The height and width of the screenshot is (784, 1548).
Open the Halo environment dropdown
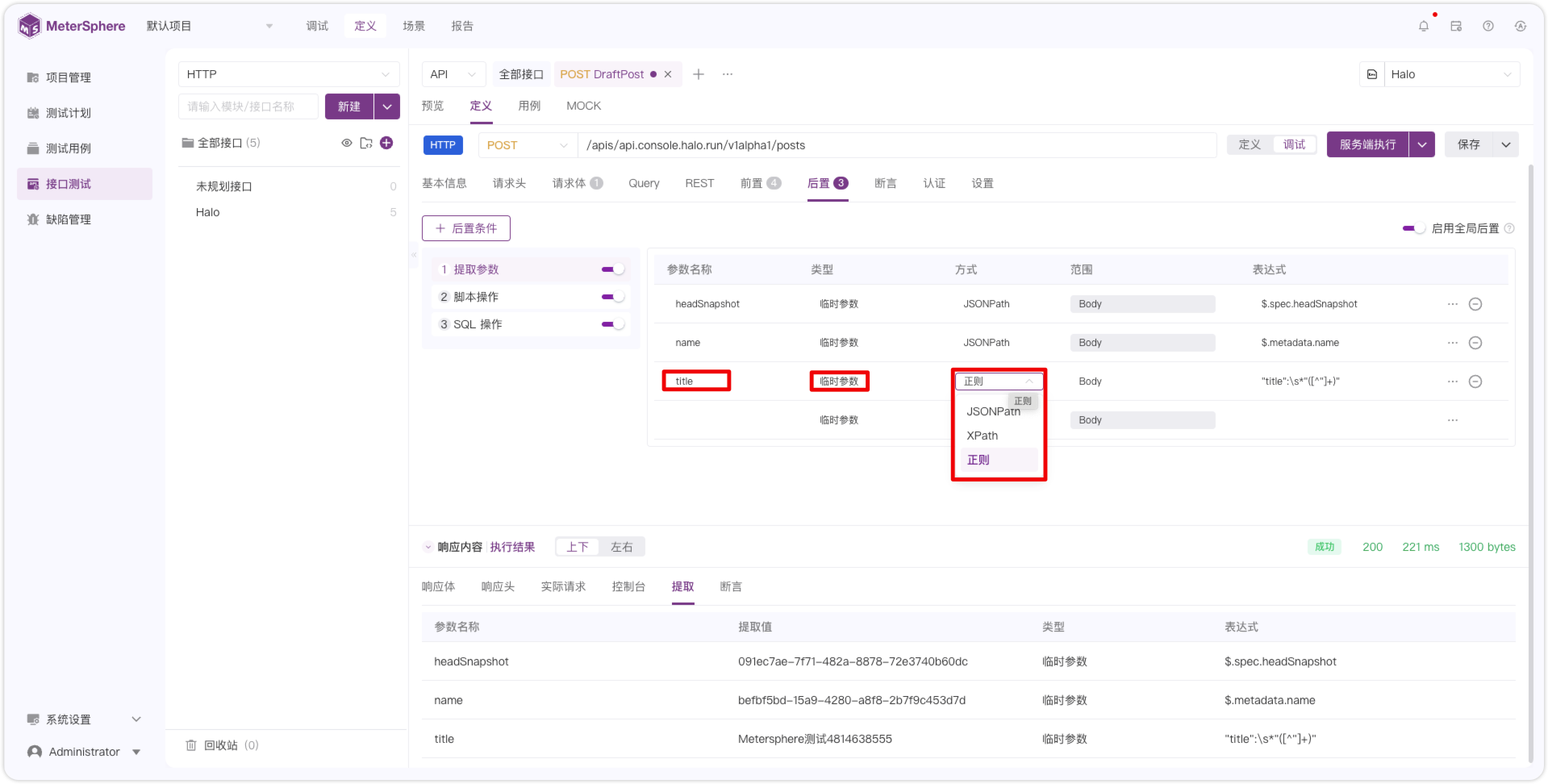point(1452,74)
